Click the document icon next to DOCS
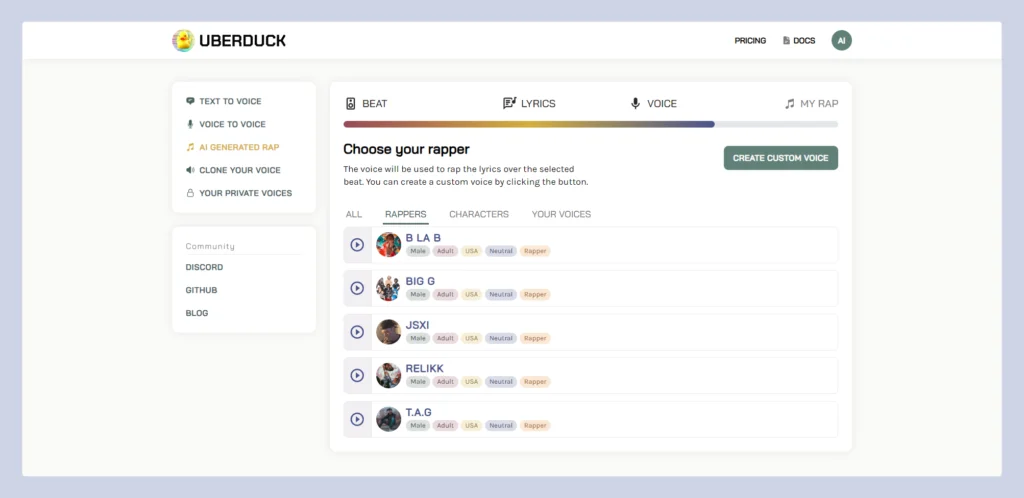Screen dimensions: 1024x498 (786, 40)
